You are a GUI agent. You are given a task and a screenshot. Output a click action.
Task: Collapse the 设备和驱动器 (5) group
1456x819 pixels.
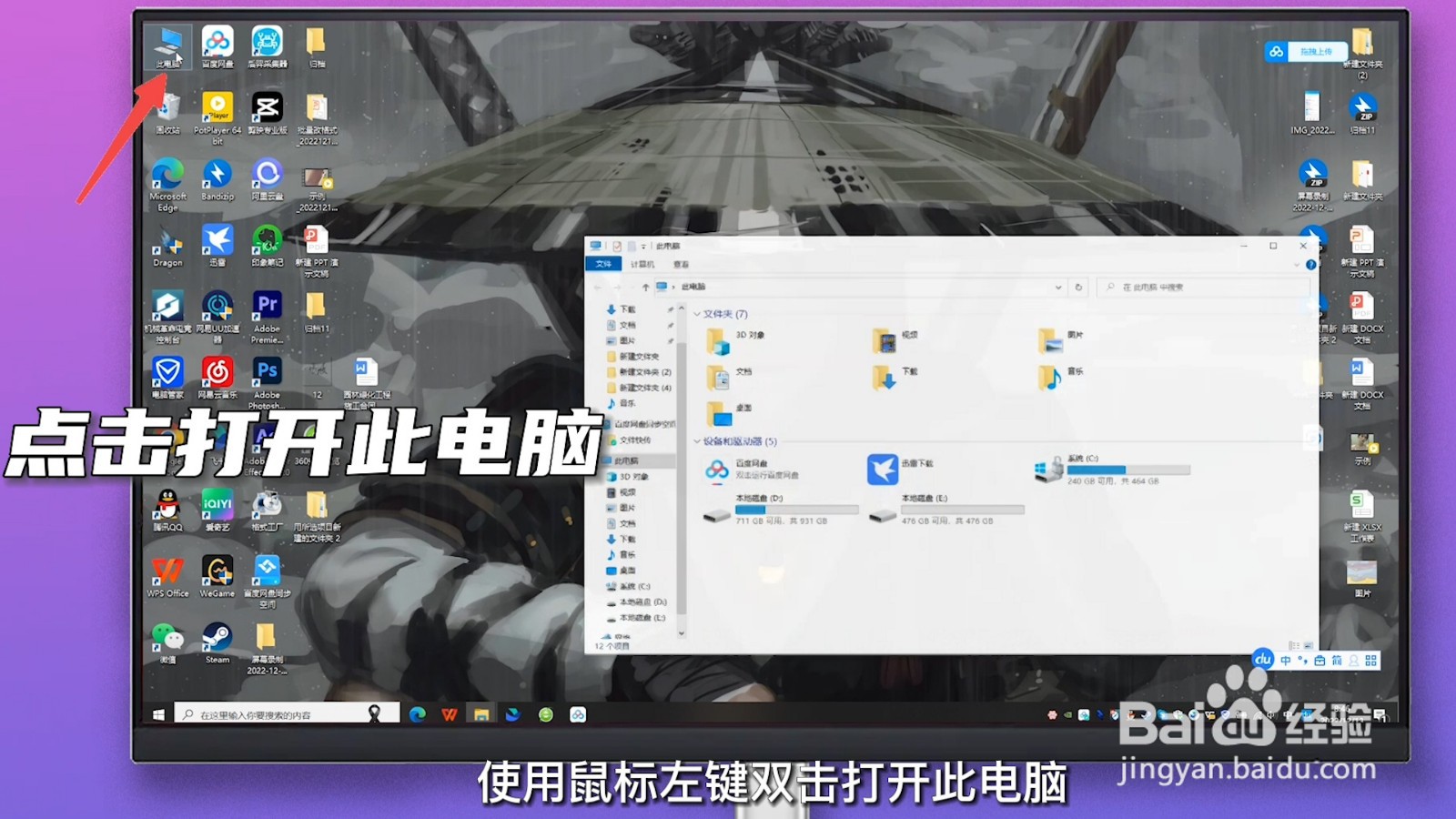click(698, 441)
